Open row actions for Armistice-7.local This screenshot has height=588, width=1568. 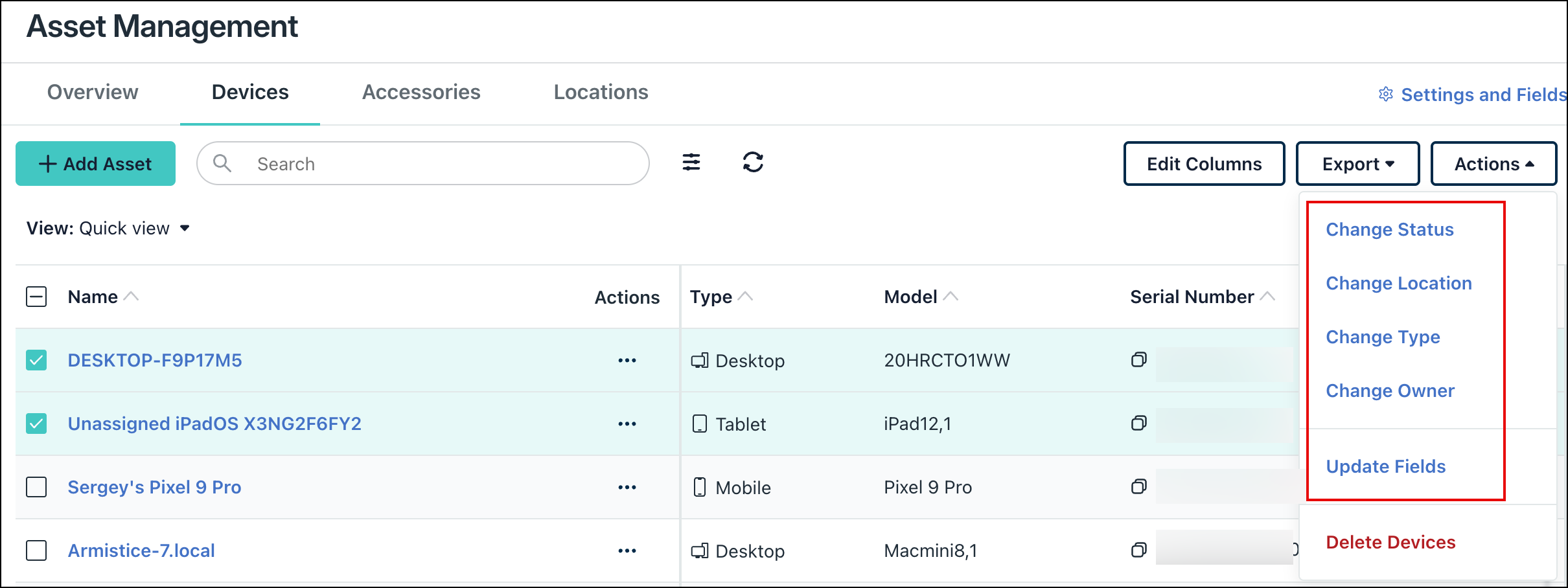tap(627, 550)
